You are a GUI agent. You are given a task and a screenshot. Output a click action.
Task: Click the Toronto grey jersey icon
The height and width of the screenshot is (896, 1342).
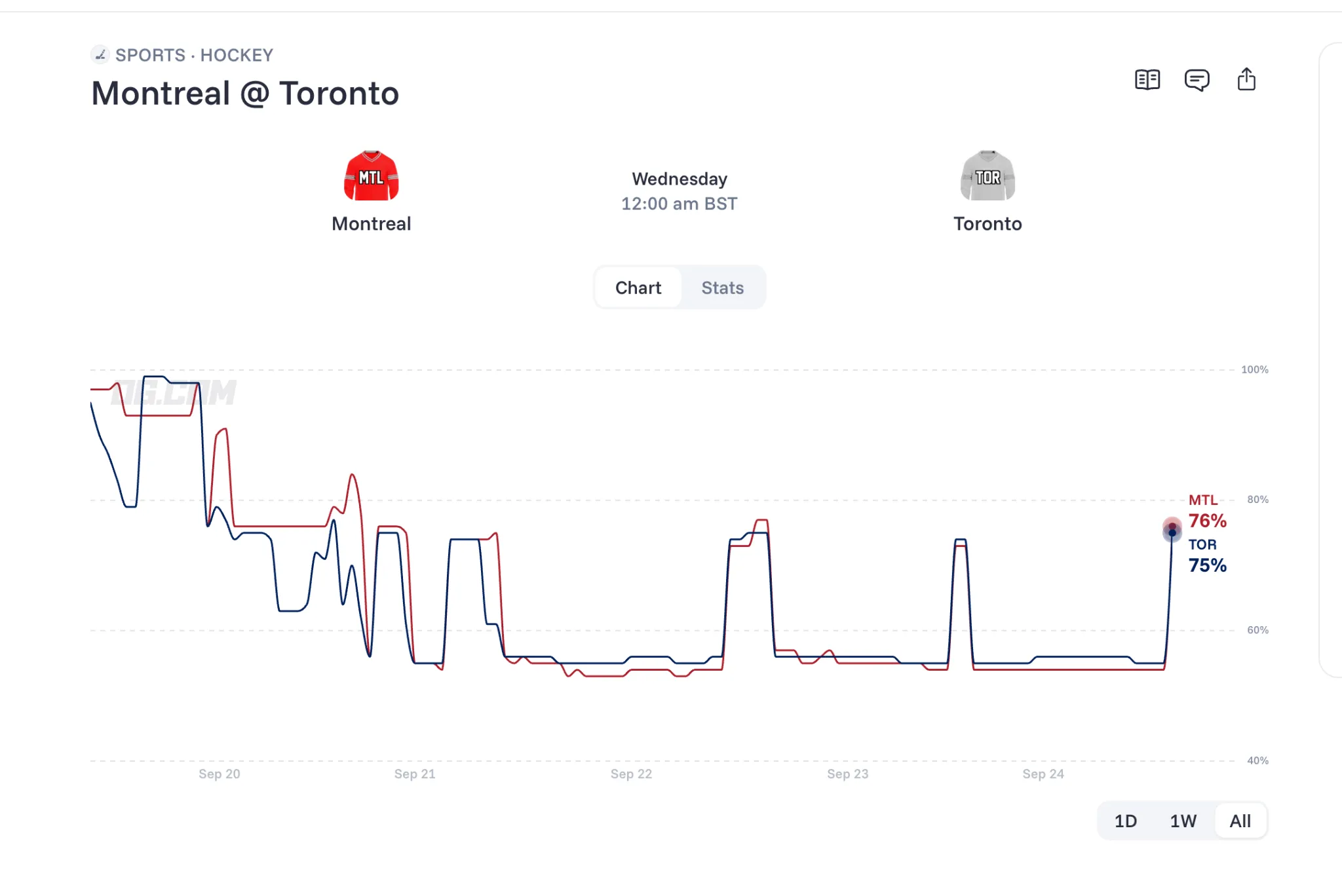coord(987,176)
